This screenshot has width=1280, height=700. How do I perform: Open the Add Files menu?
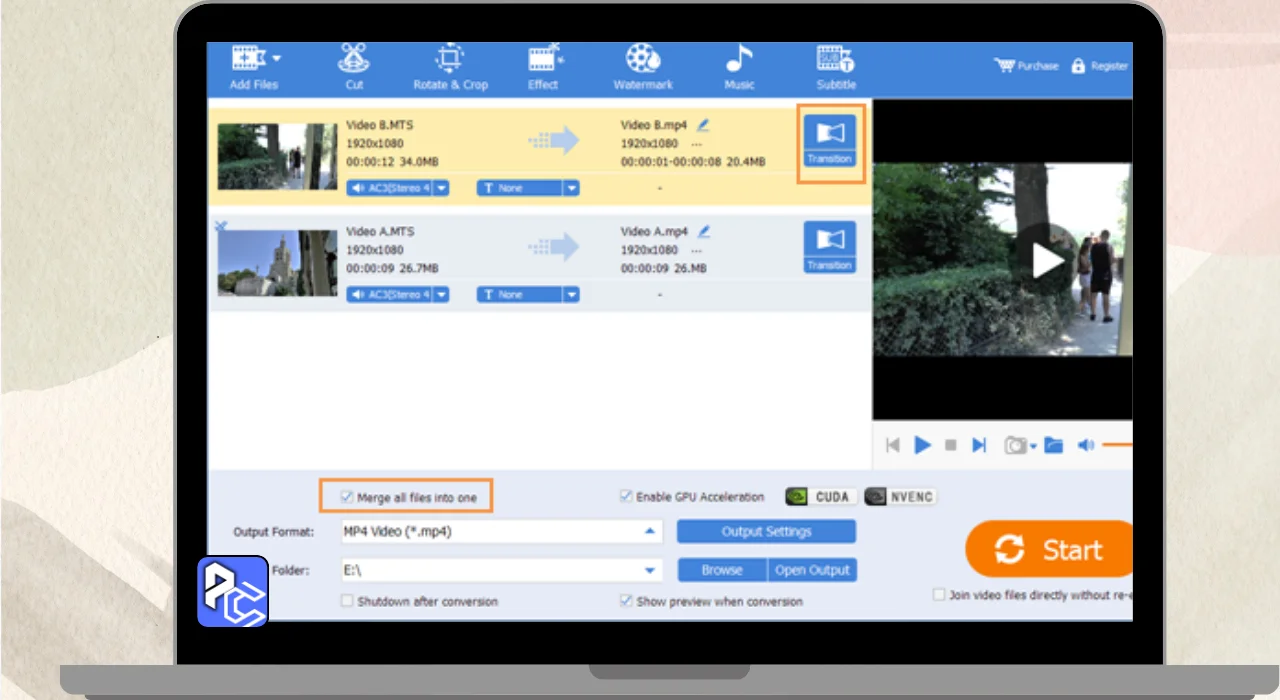coord(254,67)
